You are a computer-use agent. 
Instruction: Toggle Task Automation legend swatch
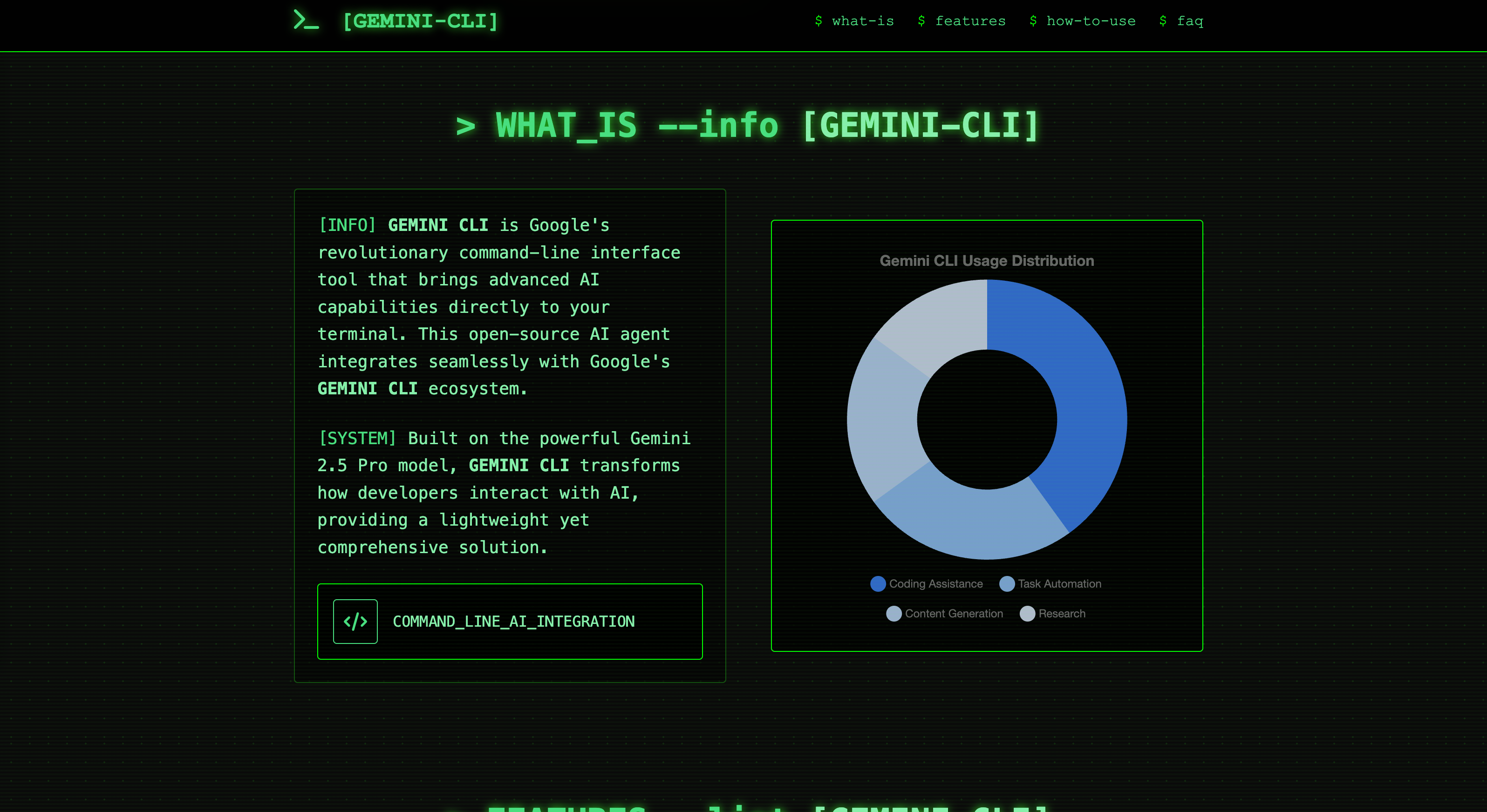click(x=1007, y=584)
